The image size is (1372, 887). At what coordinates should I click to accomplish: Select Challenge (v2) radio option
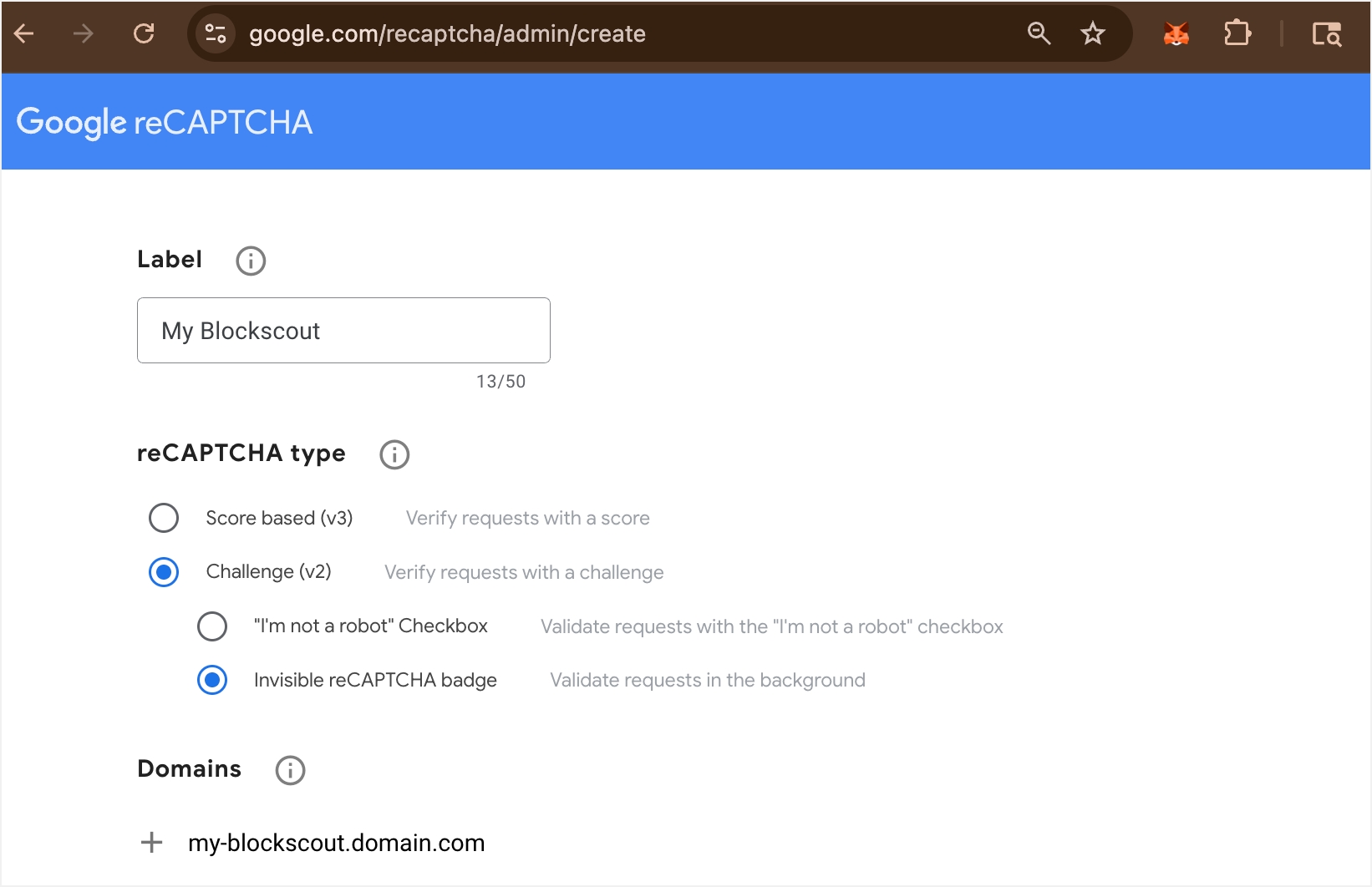coord(164,572)
